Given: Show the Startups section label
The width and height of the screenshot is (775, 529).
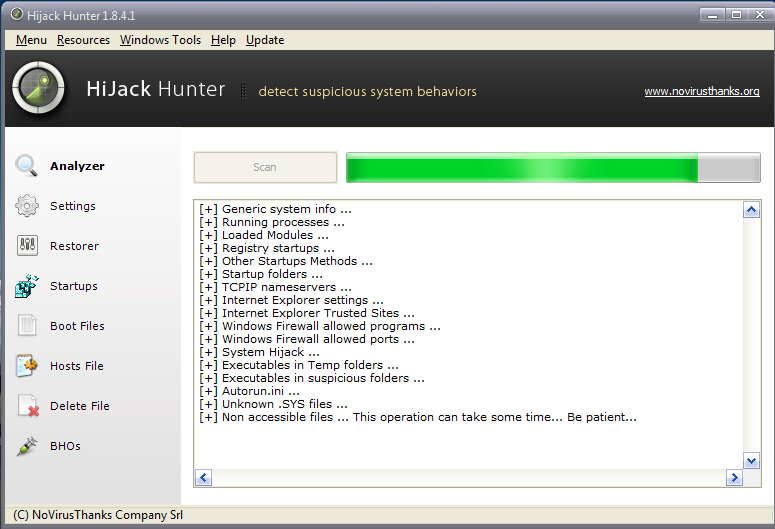Looking at the screenshot, I should tap(74, 286).
